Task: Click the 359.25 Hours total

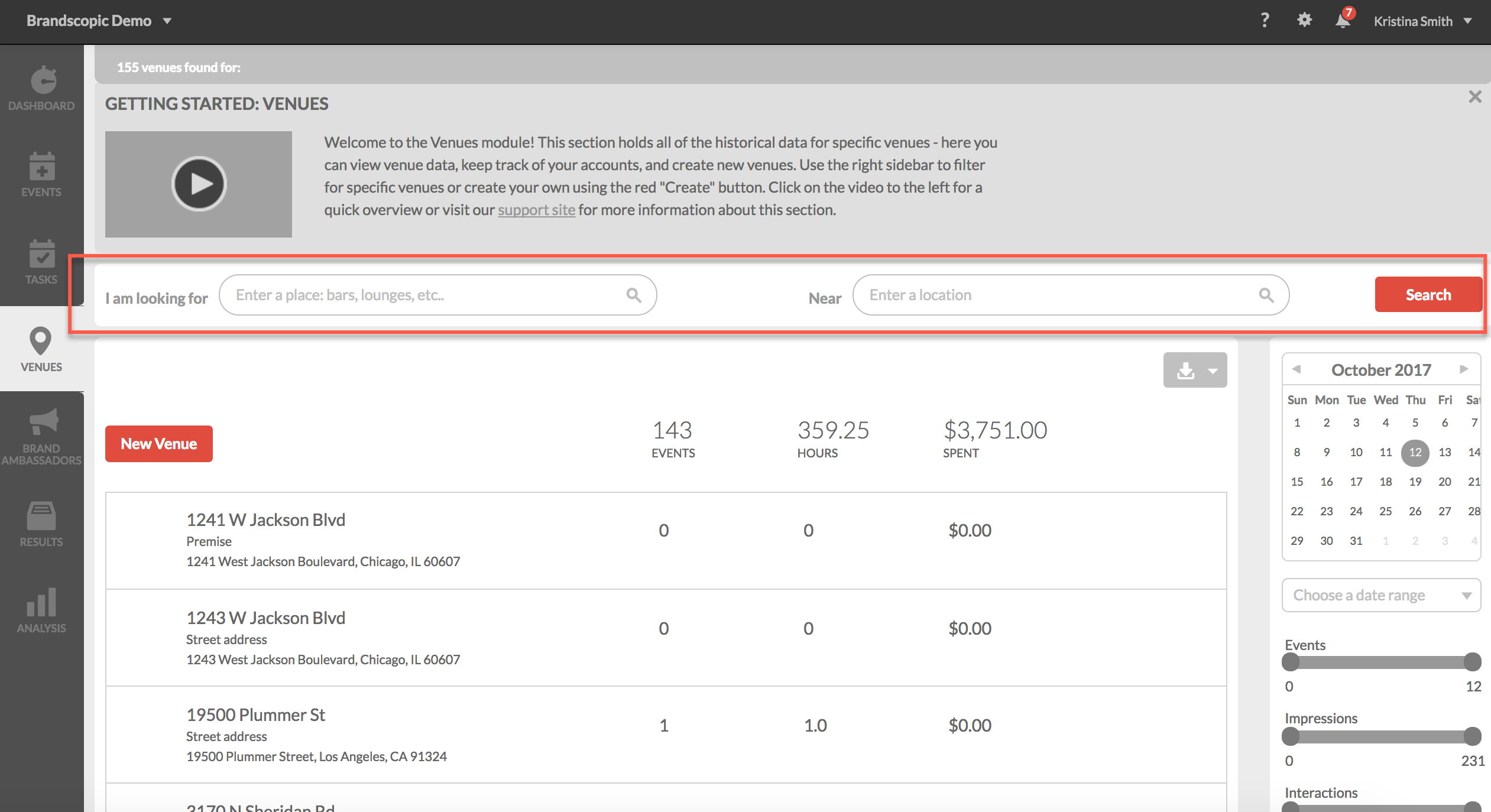Action: (833, 439)
